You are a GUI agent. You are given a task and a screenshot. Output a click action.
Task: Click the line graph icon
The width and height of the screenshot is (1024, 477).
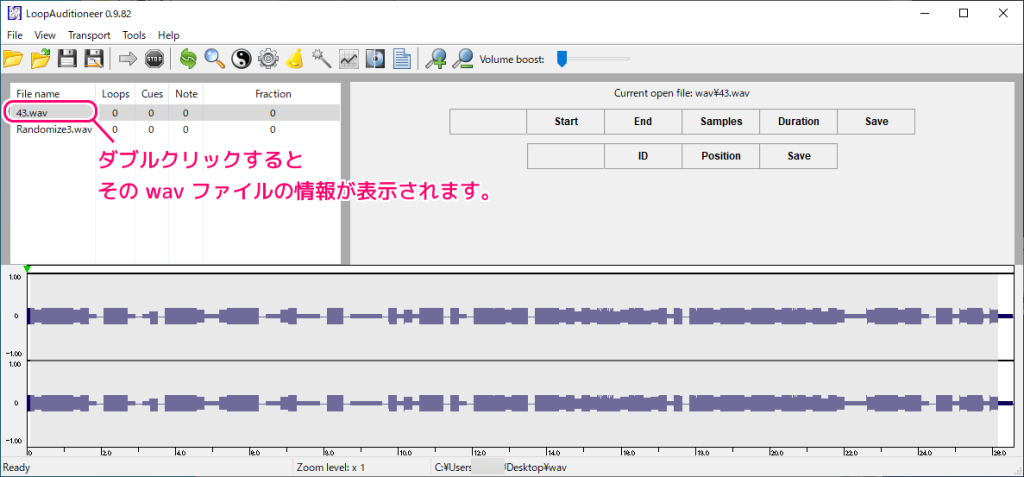tap(348, 59)
